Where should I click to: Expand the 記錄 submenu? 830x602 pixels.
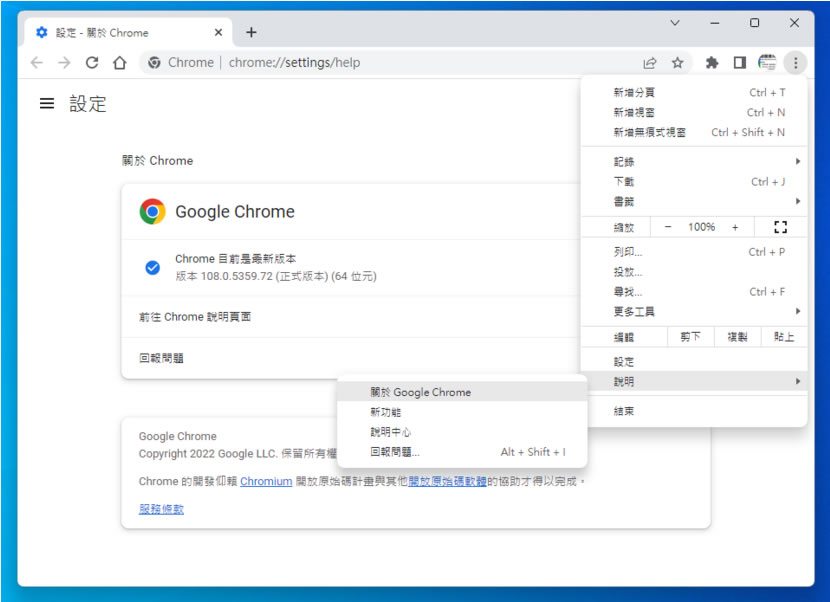(x=694, y=161)
